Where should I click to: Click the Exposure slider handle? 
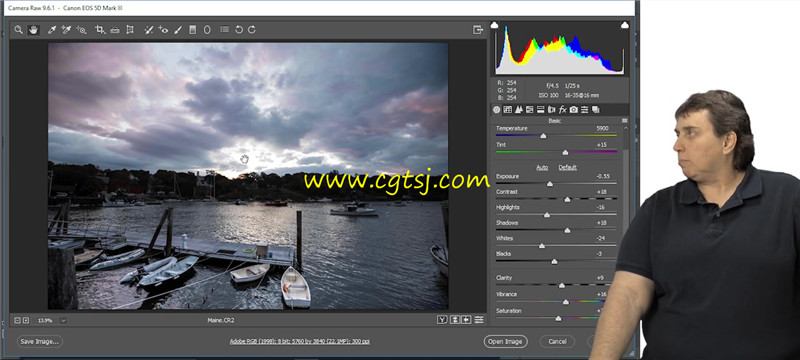click(549, 184)
